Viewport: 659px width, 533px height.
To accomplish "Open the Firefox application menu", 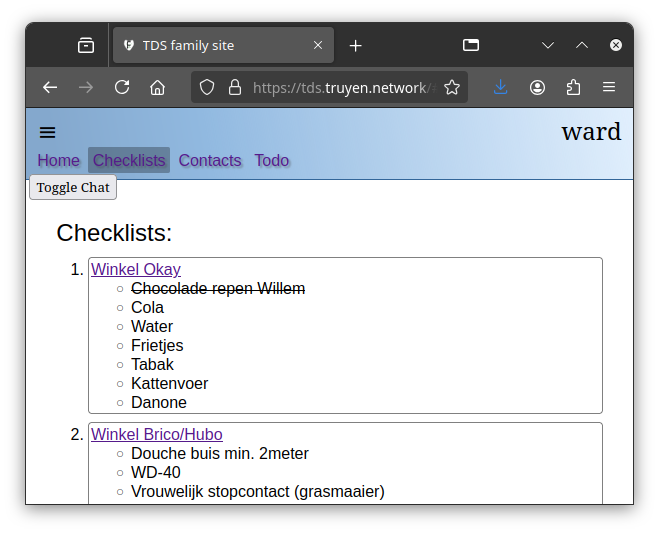I will (609, 87).
